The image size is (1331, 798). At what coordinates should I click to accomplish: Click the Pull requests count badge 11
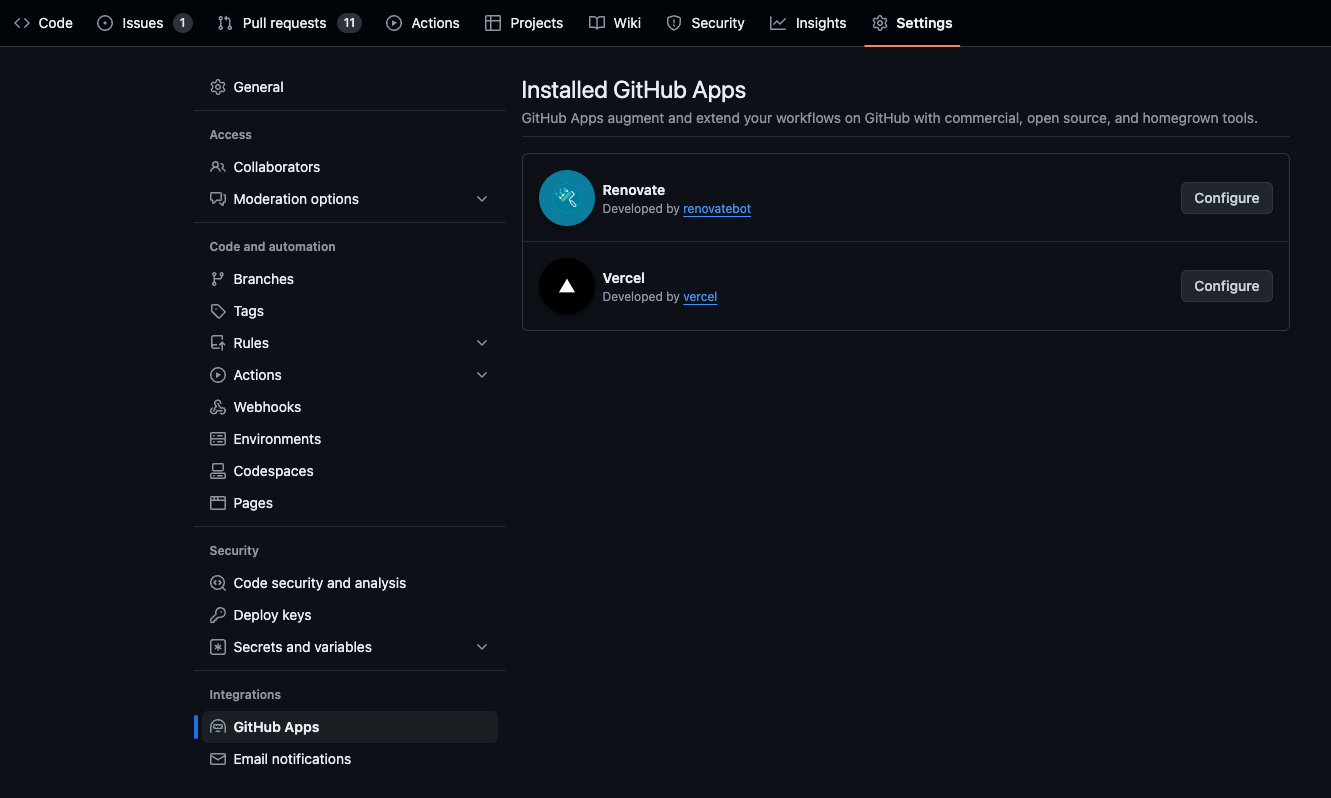pos(349,23)
